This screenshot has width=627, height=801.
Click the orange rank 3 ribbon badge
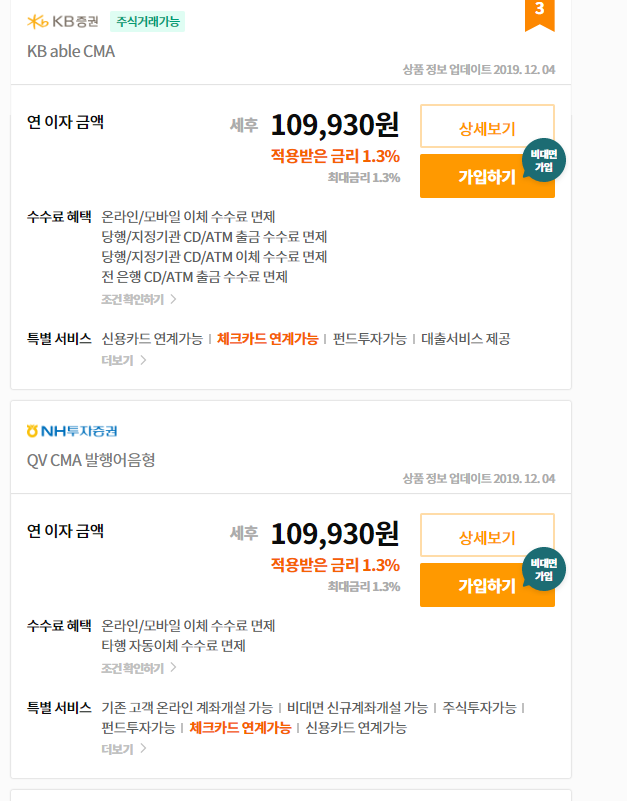click(540, 15)
